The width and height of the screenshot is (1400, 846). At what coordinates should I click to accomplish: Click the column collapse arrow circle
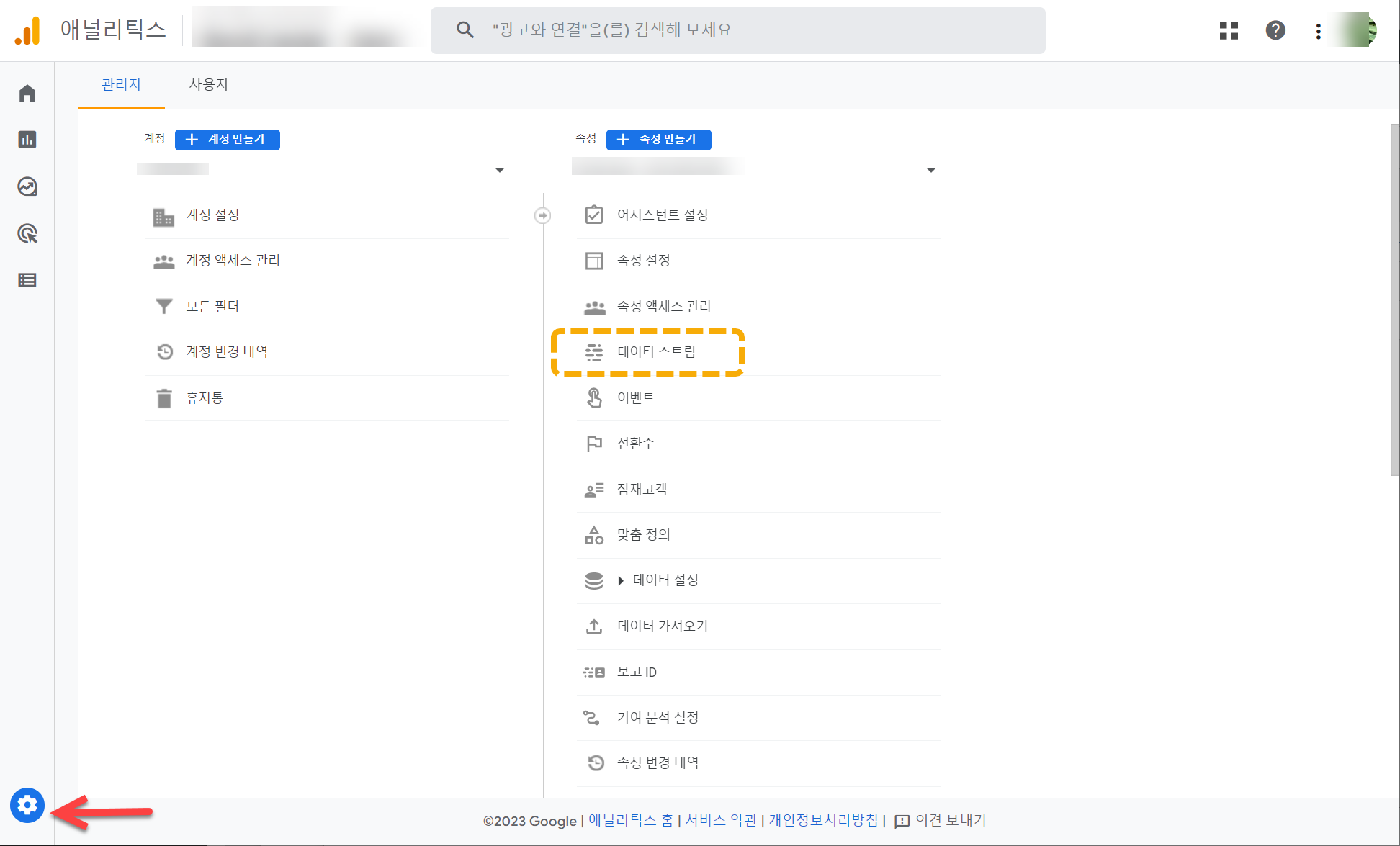543,215
